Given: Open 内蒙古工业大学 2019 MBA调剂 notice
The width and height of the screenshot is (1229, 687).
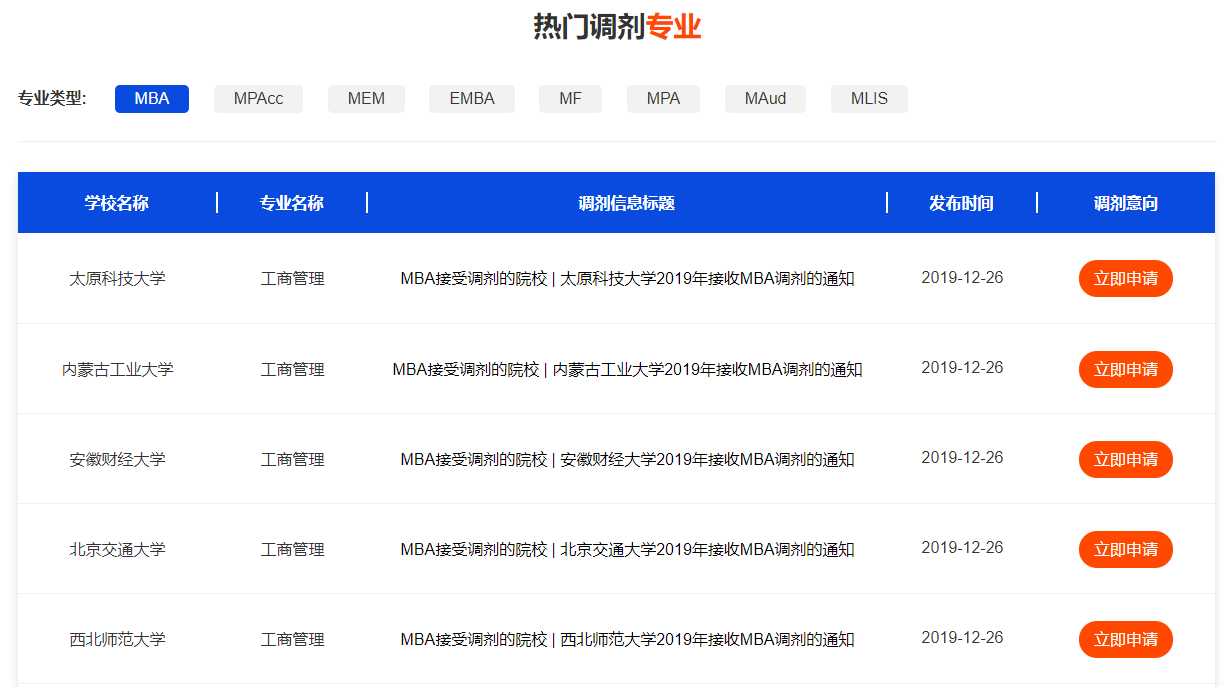Looking at the screenshot, I should [627, 370].
